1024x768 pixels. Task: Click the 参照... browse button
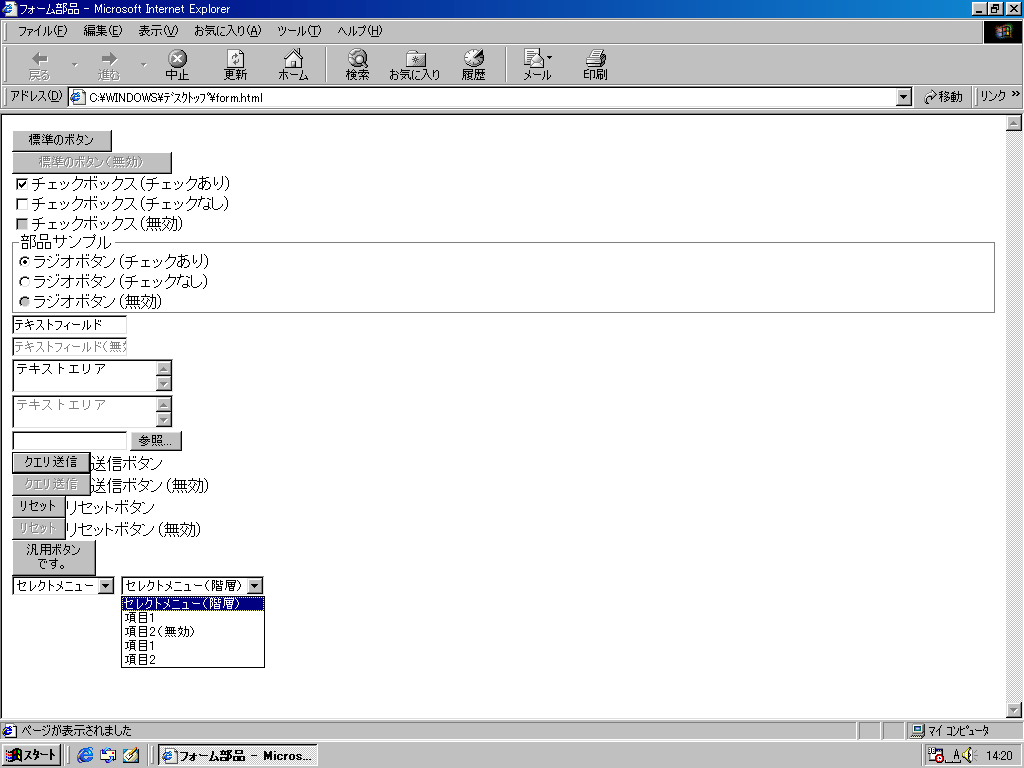tap(156, 441)
